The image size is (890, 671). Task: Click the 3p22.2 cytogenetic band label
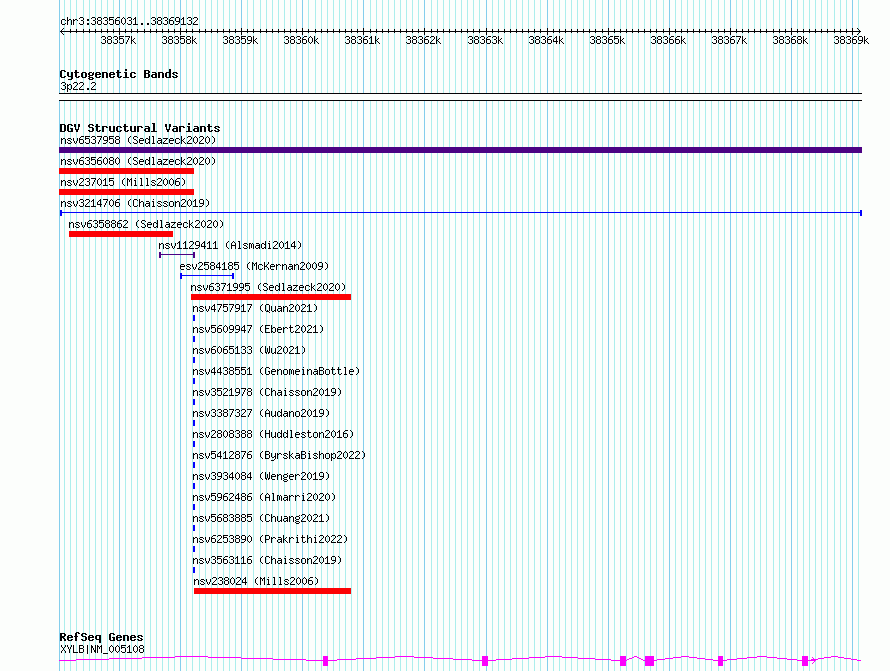[x=78, y=86]
